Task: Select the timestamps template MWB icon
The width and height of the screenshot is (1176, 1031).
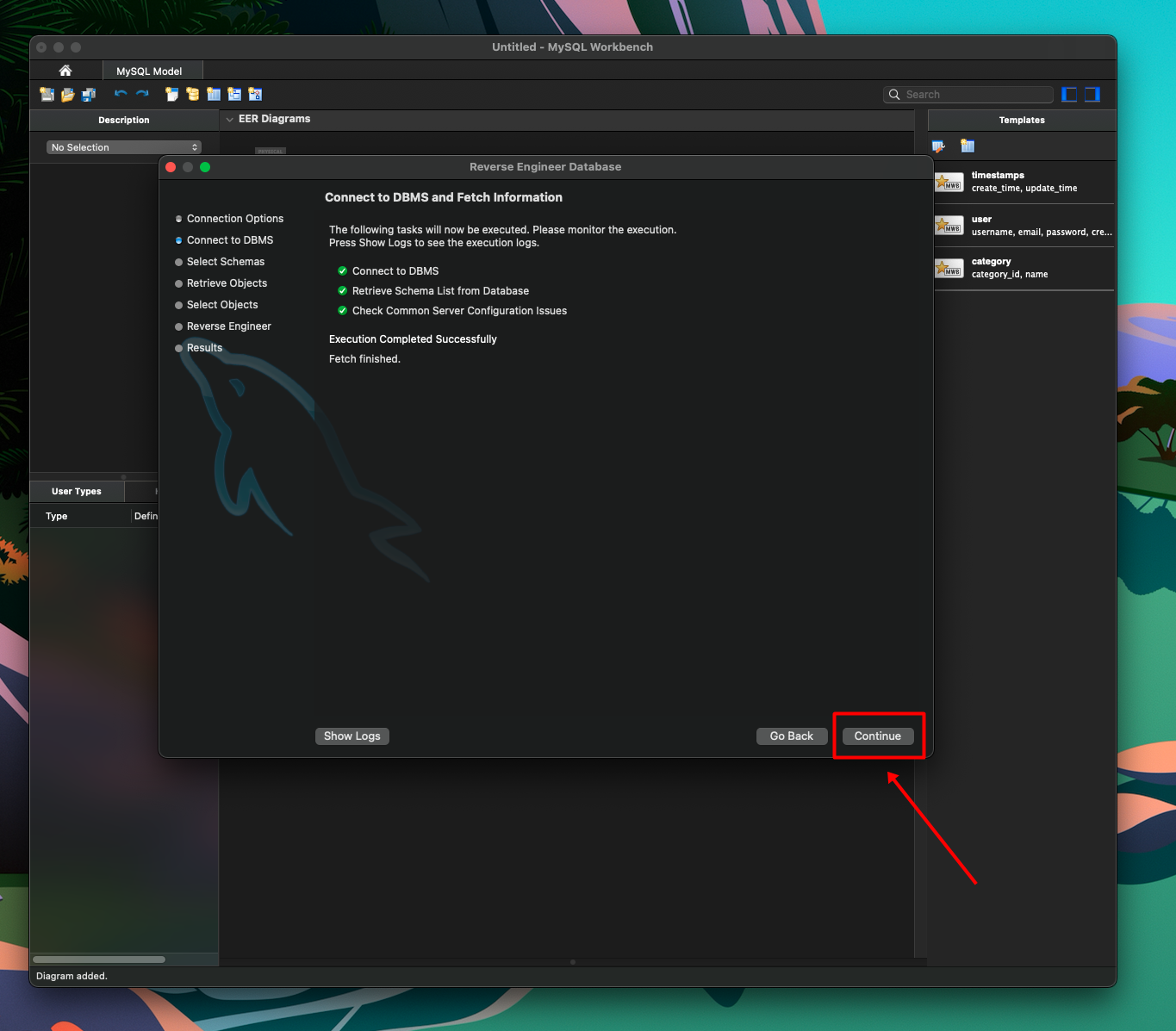Action: point(949,182)
